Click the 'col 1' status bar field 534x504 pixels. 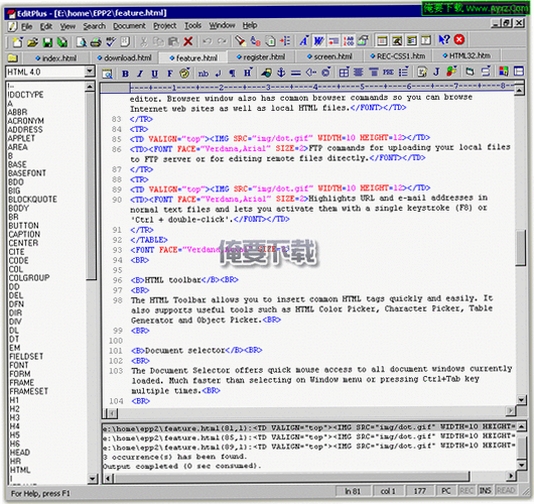[x=388, y=491]
